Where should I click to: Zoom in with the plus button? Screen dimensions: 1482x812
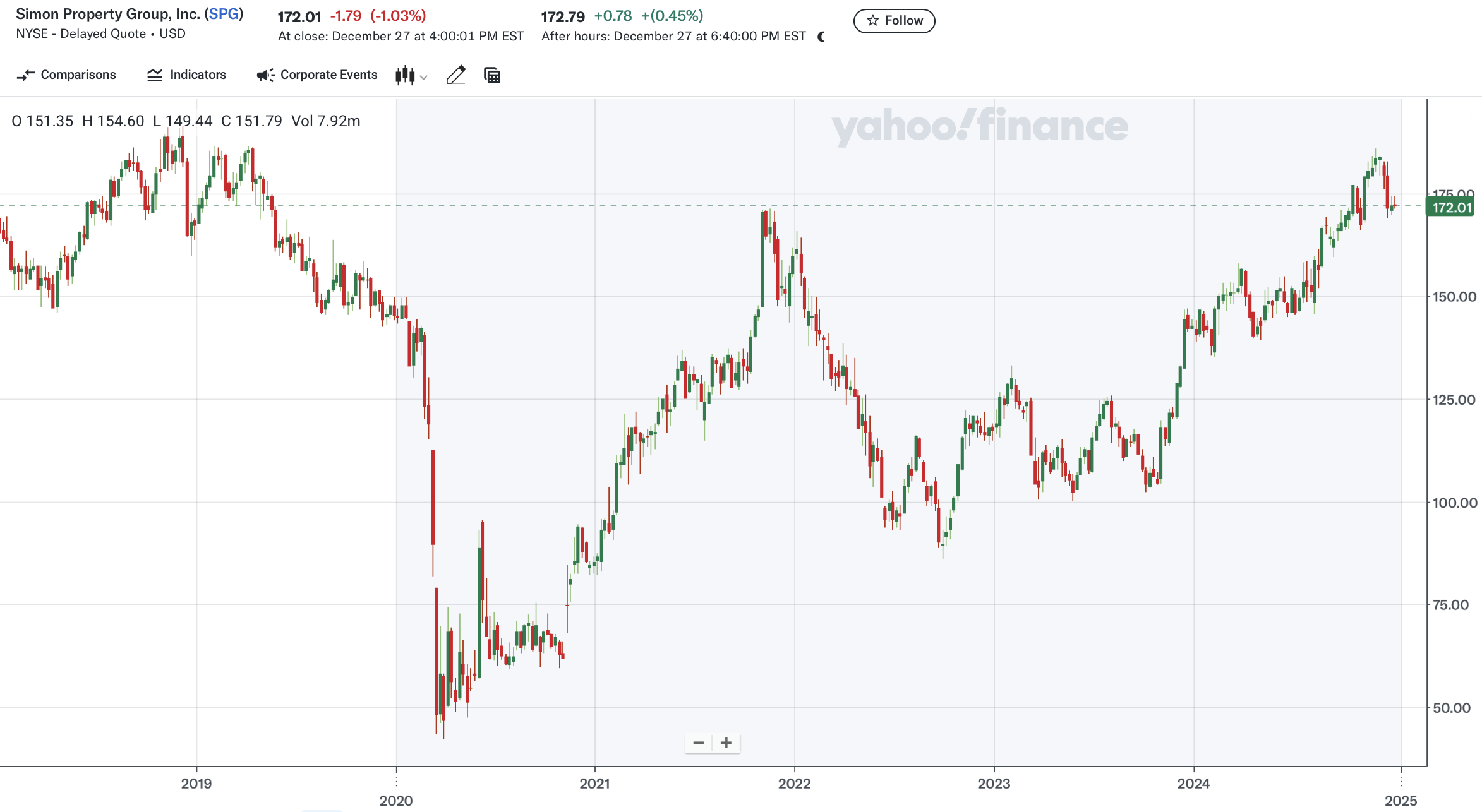(726, 743)
